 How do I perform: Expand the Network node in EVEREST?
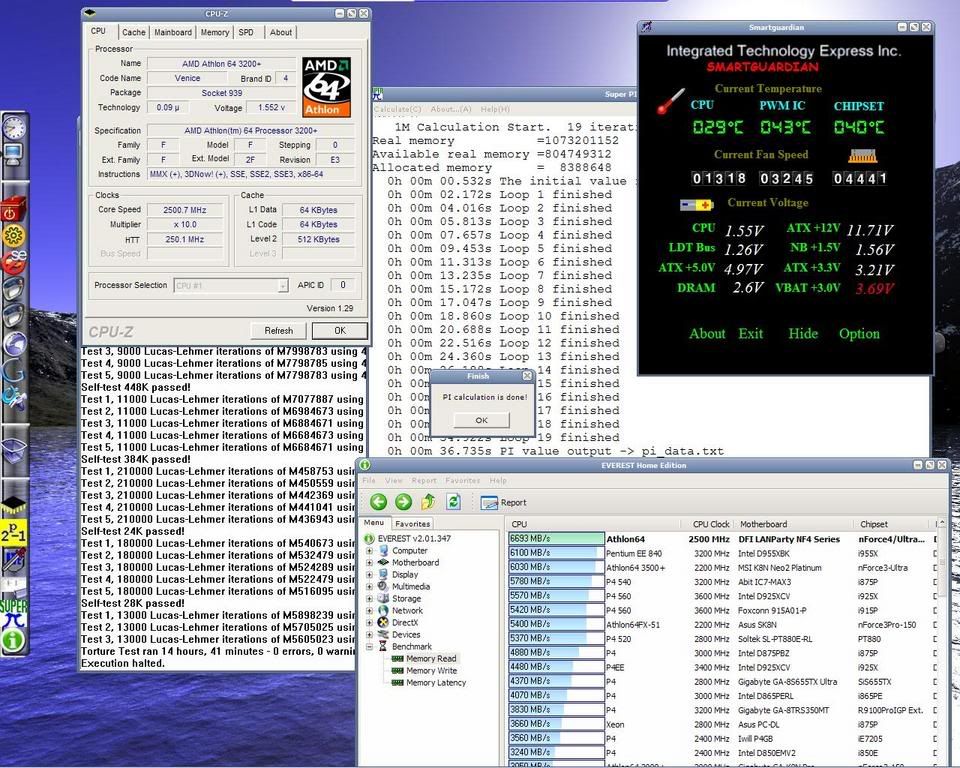pyautogui.click(x=370, y=611)
